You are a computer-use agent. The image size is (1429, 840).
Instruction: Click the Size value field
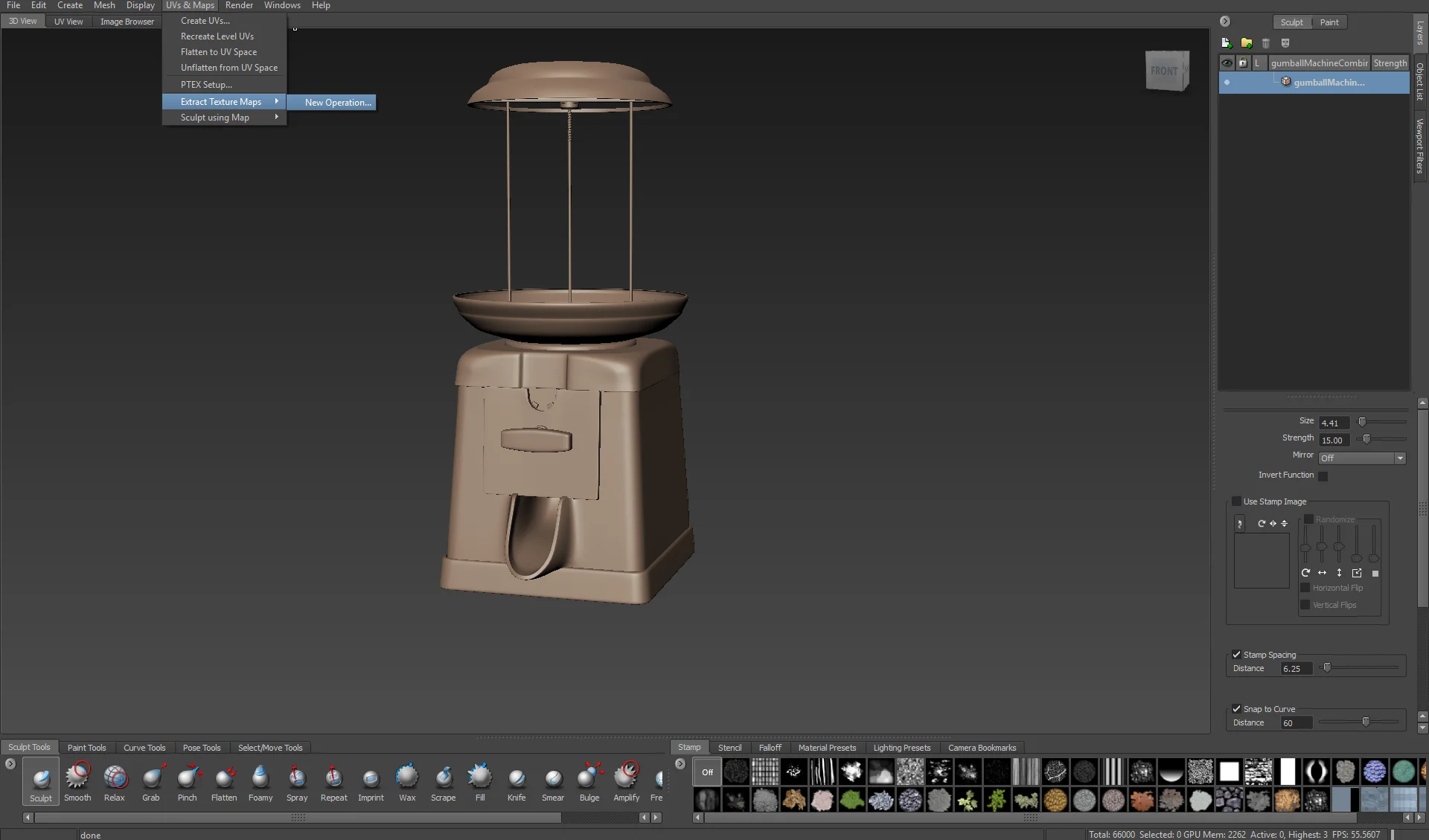tap(1334, 423)
